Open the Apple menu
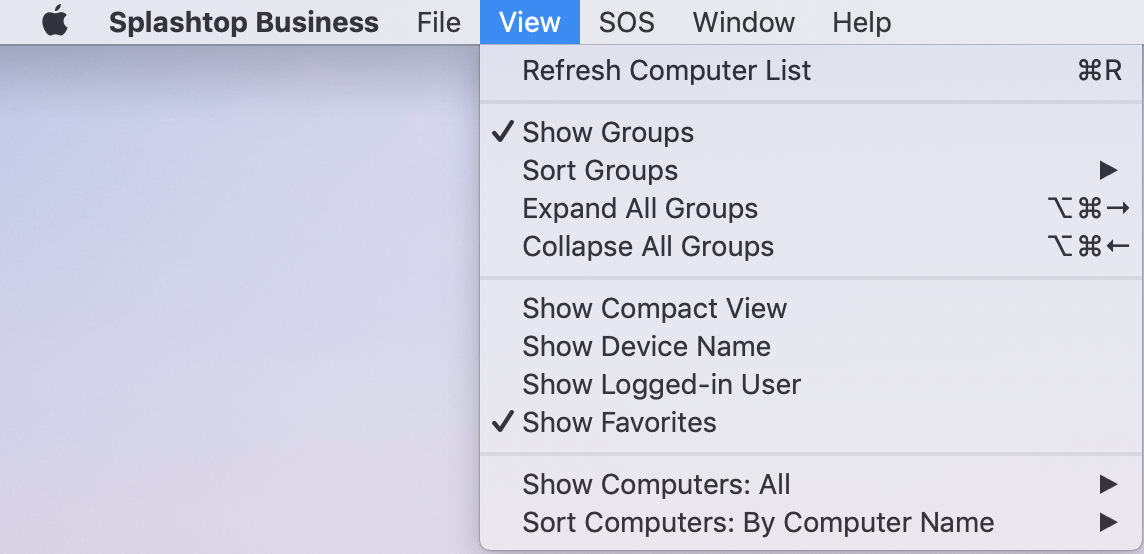 pyautogui.click(x=55, y=22)
